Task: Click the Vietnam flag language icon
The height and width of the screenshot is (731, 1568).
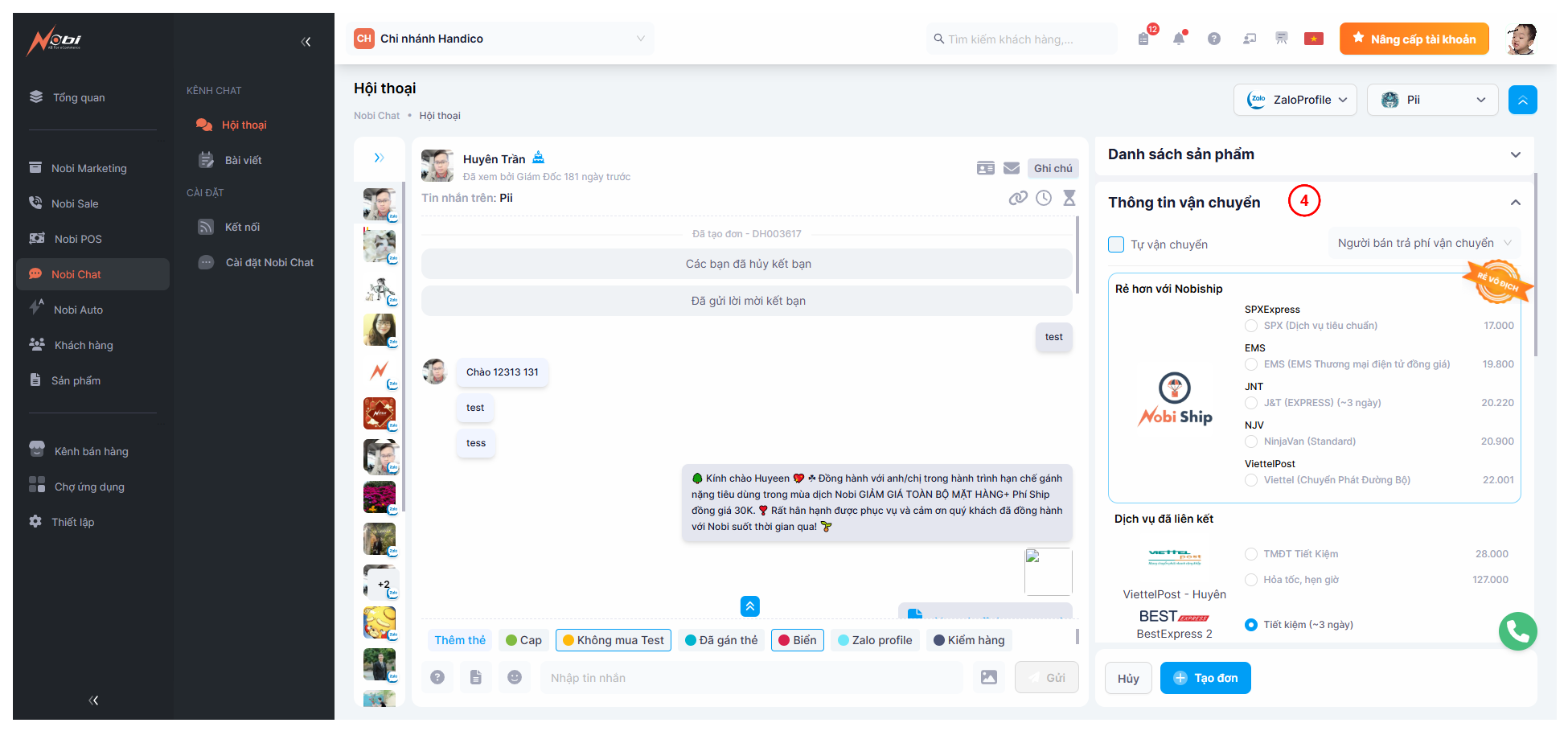Action: coord(1314,39)
